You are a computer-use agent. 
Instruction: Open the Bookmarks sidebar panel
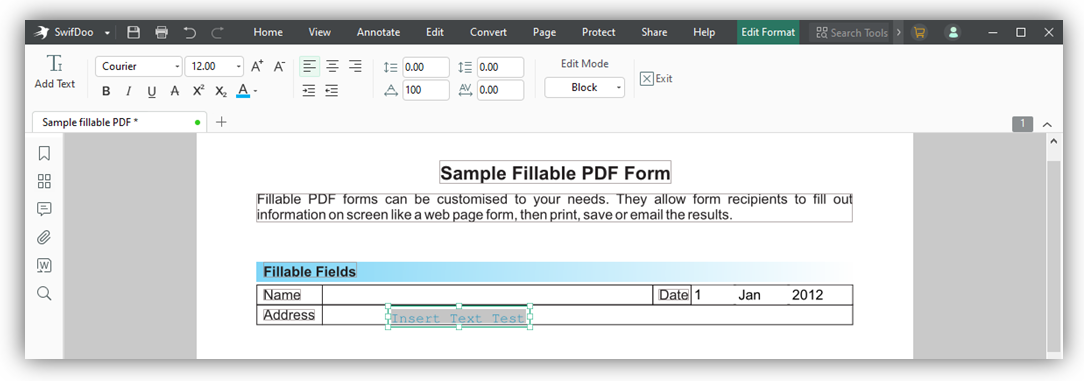point(44,153)
